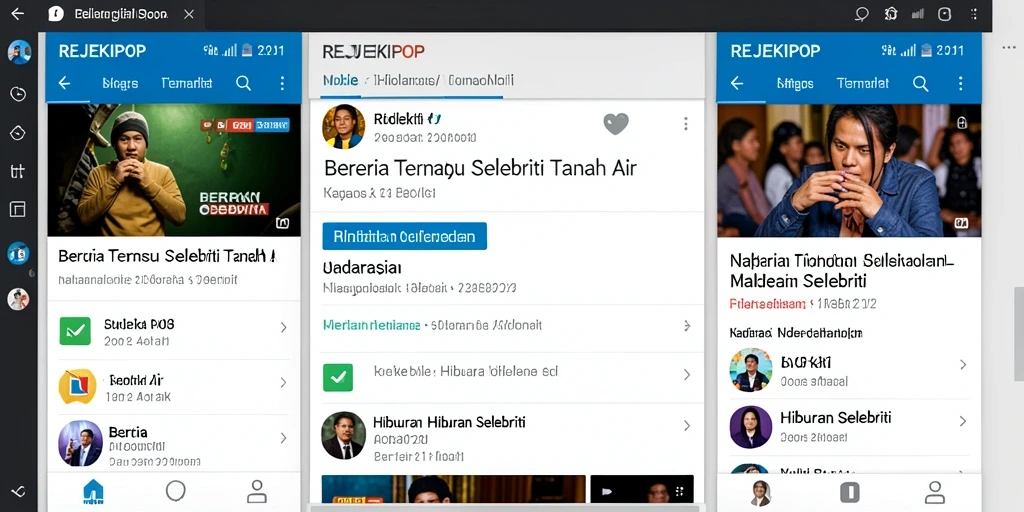
Task: Like the post with the heart icon
Action: 615,123
